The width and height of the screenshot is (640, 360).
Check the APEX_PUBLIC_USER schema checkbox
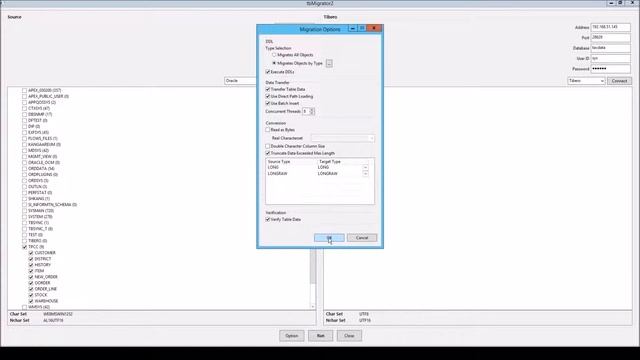(x=24, y=96)
